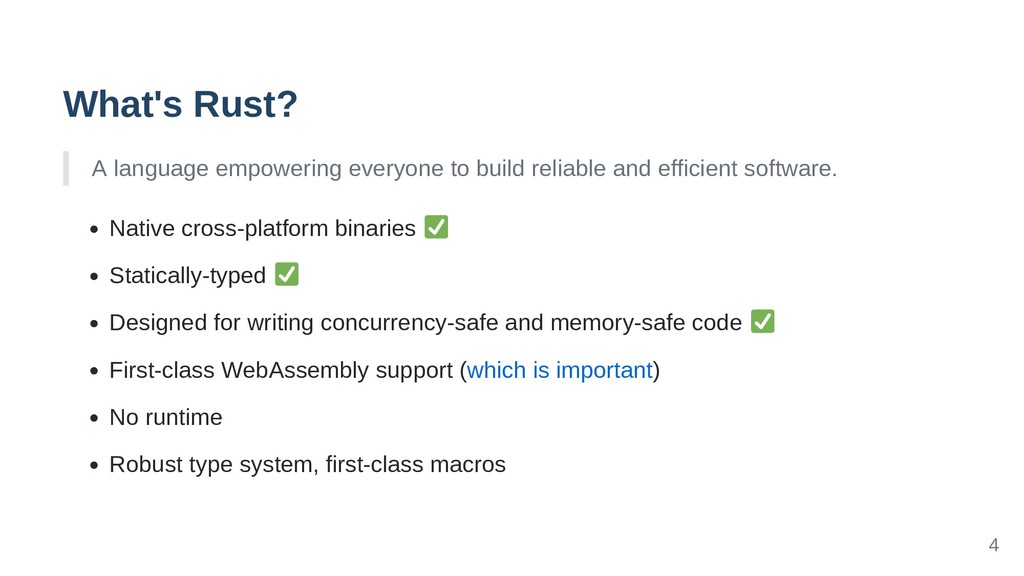Click the bullet dot before 'Designed for writing'
1024x576 pixels.
tap(95, 323)
